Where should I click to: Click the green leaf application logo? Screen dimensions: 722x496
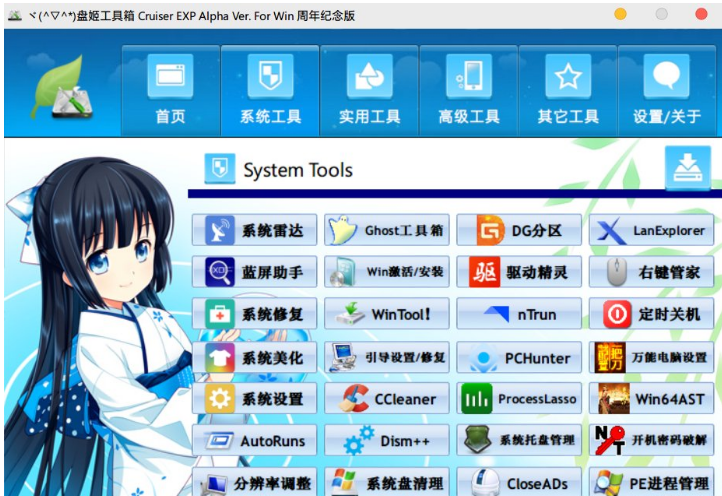tap(62, 88)
